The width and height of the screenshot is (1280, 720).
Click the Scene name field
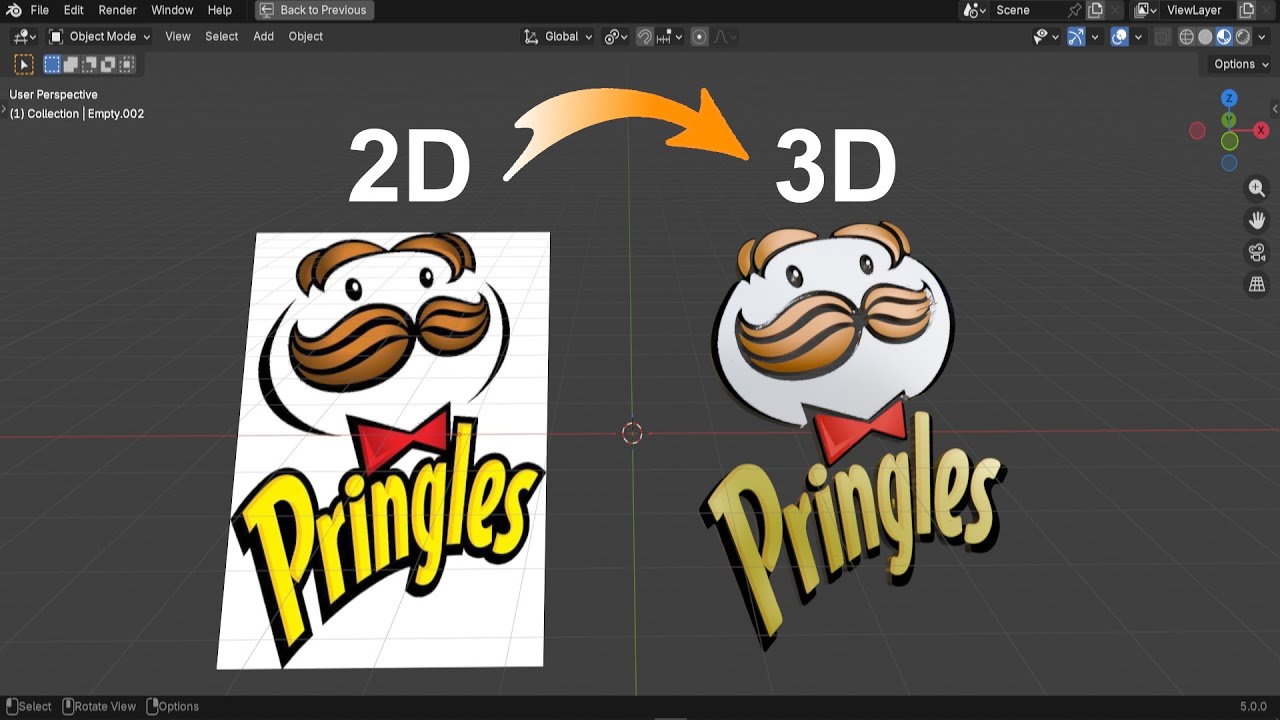(1027, 10)
